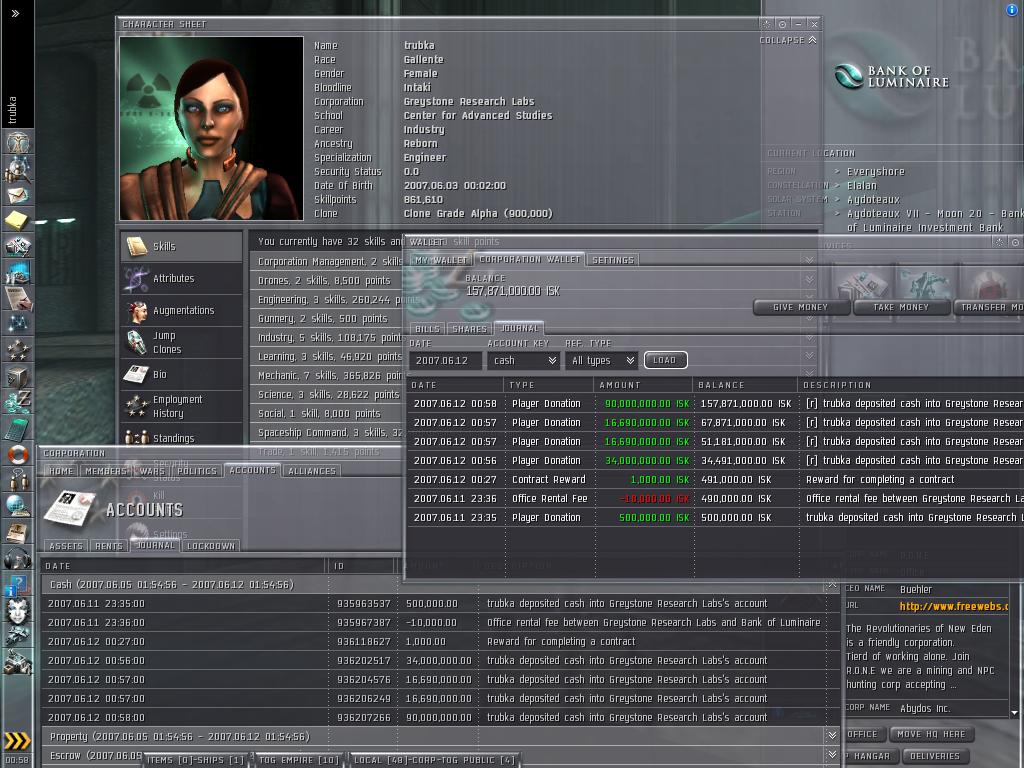Open the Assets sub-tab in Accounts
The height and width of the screenshot is (768, 1024).
(65, 546)
